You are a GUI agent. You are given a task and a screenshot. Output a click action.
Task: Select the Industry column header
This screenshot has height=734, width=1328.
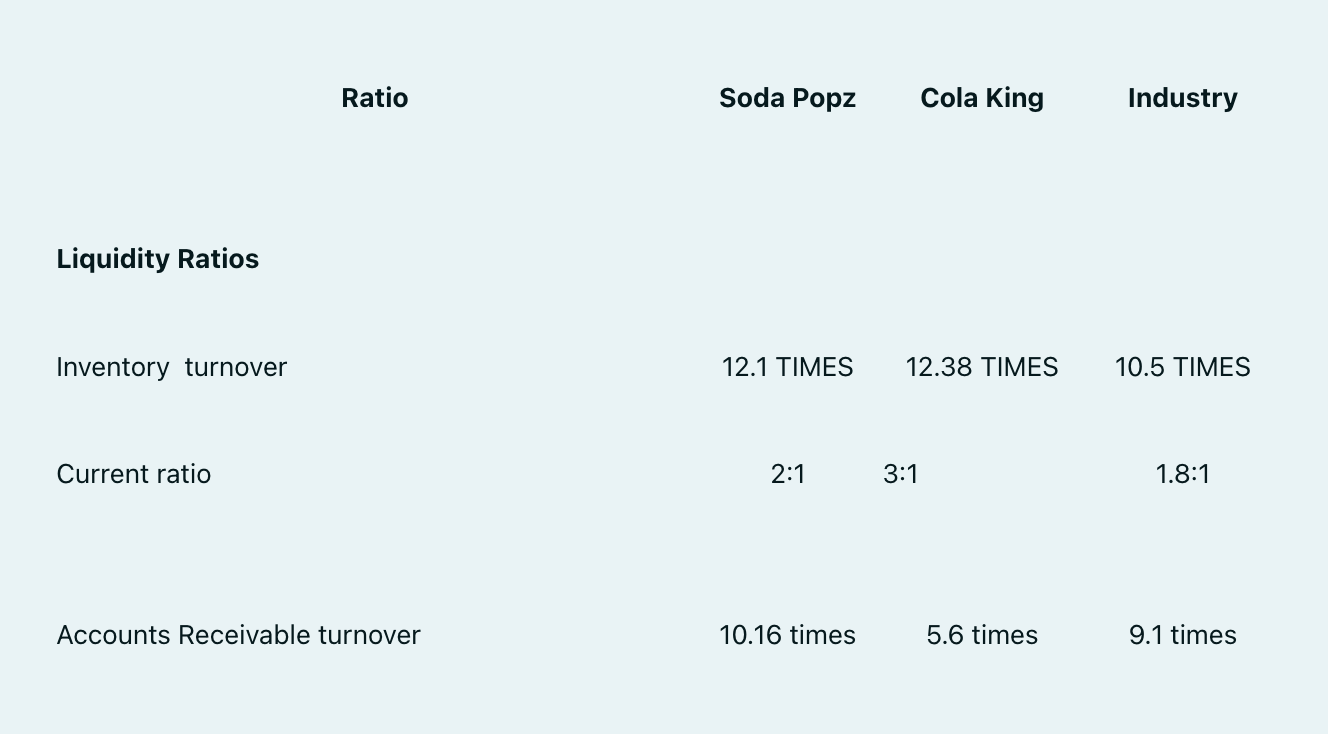pyautogui.click(x=1182, y=98)
